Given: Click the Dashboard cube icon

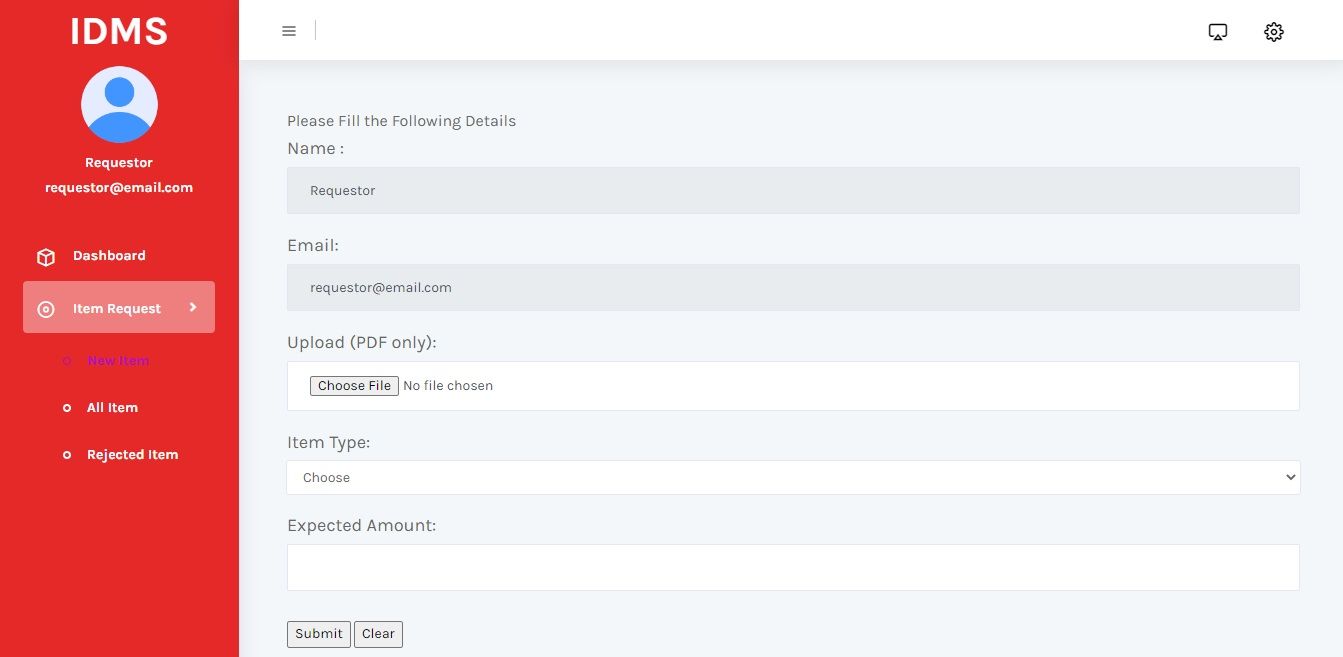Looking at the screenshot, I should pos(46,257).
